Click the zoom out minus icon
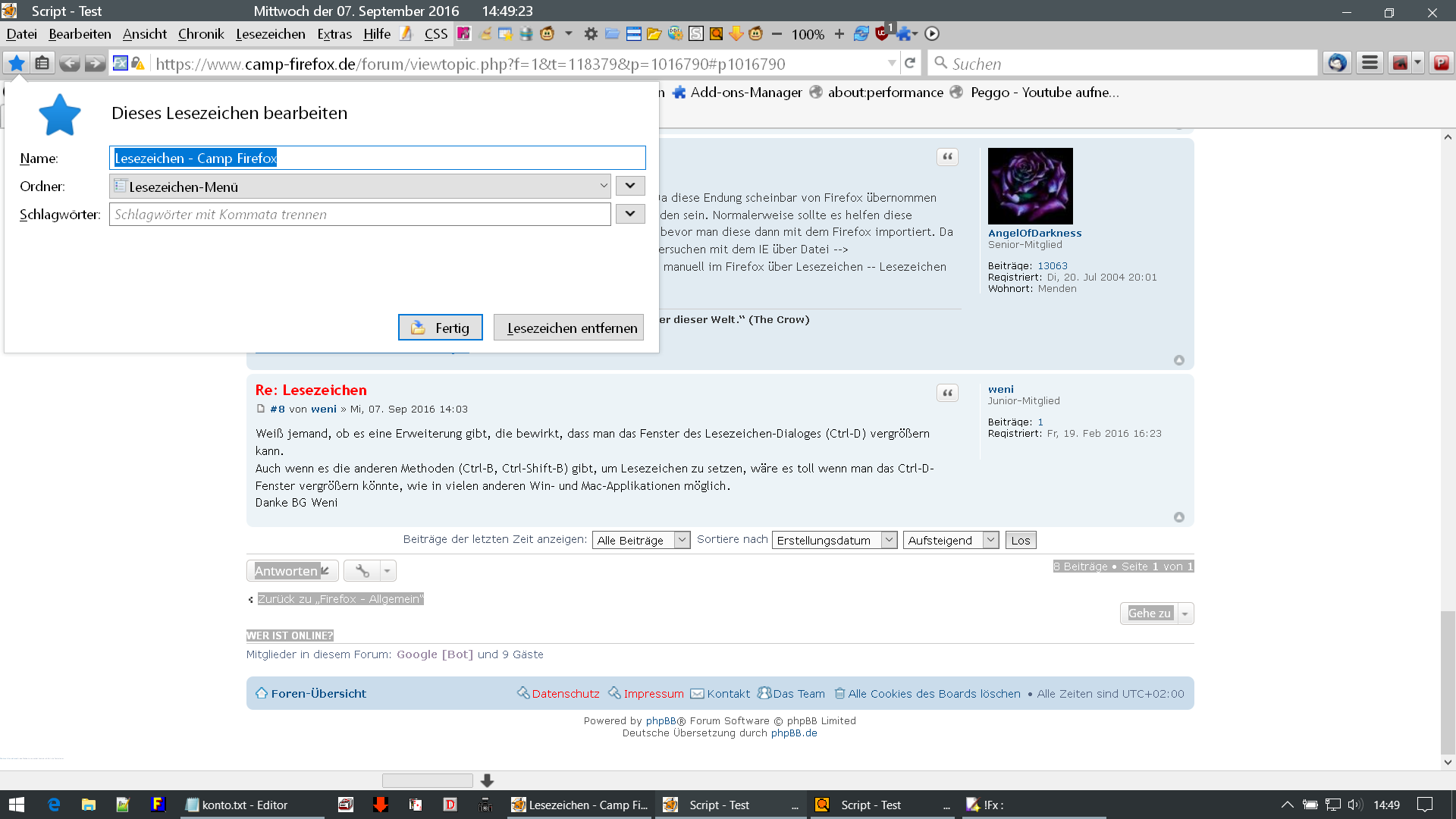Image resolution: width=1456 pixels, height=819 pixels. click(777, 34)
